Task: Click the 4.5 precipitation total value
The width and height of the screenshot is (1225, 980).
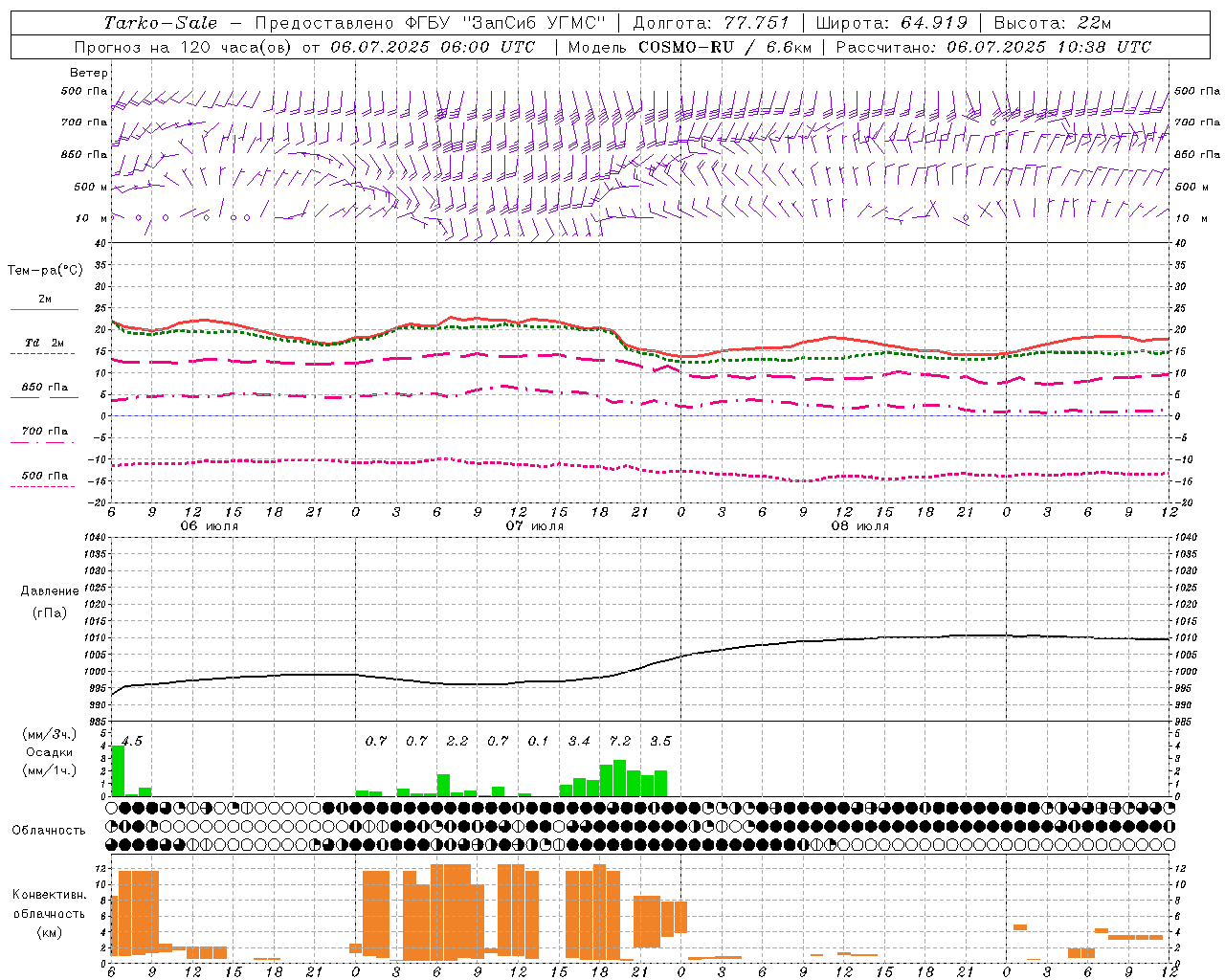Action: [131, 741]
